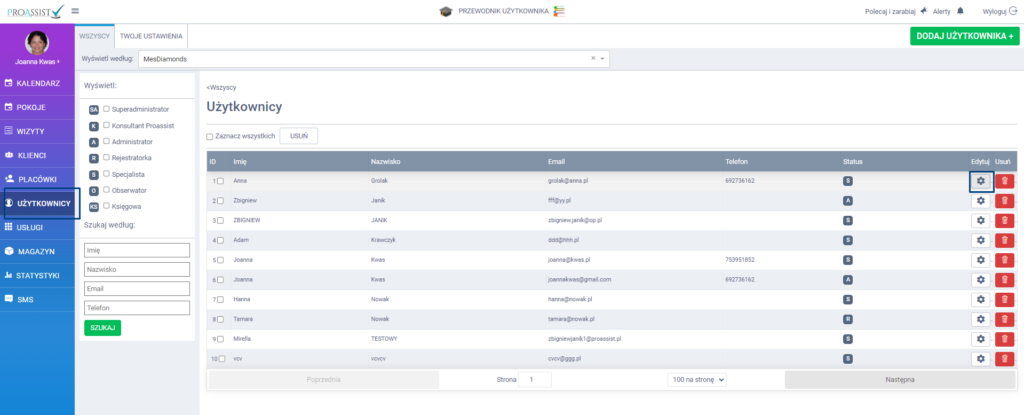Expand the 100 na stronę page size dropdown
This screenshot has width=1024, height=415.
pos(697,380)
